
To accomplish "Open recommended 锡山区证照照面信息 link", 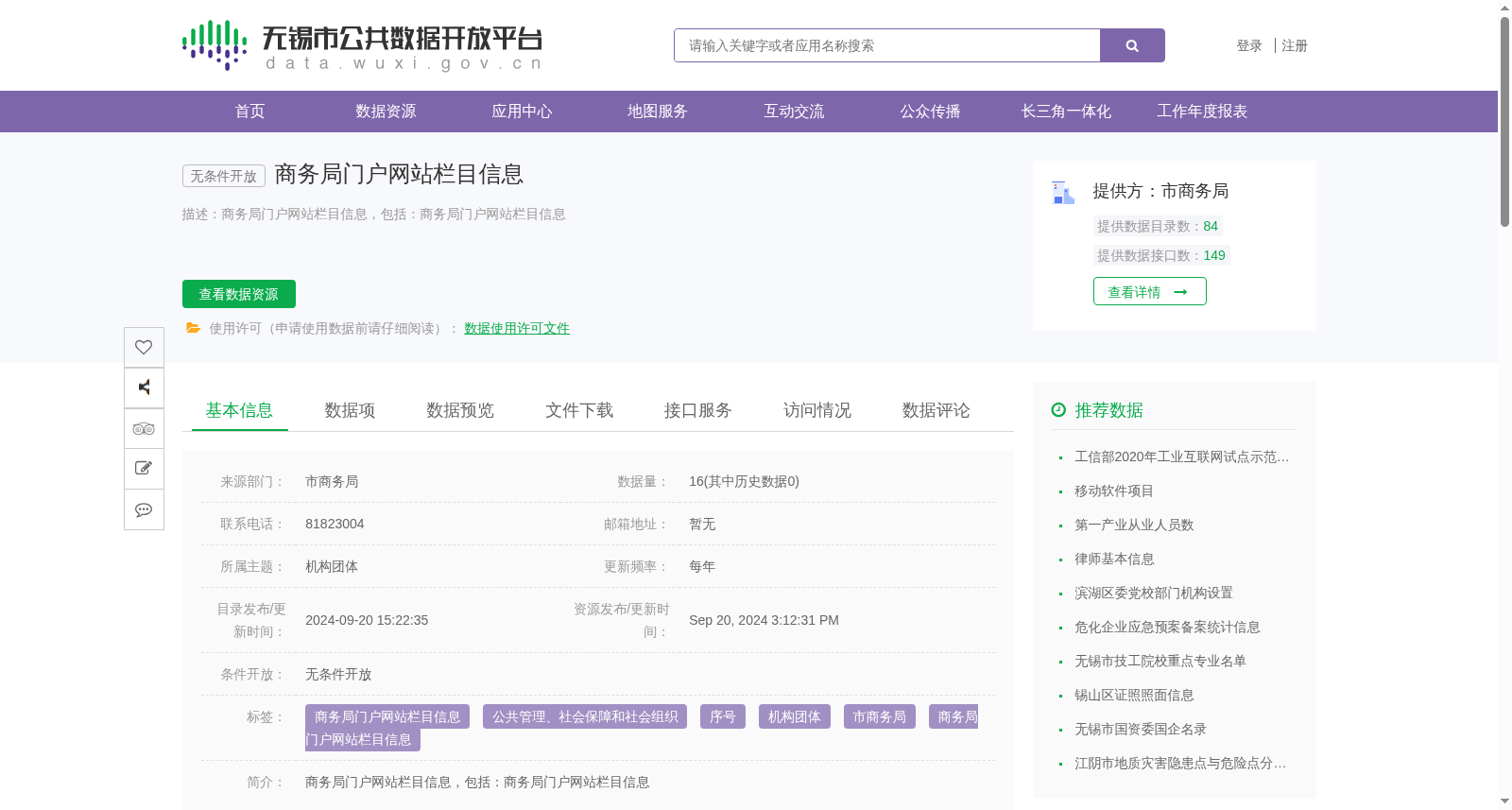I will click(1134, 695).
